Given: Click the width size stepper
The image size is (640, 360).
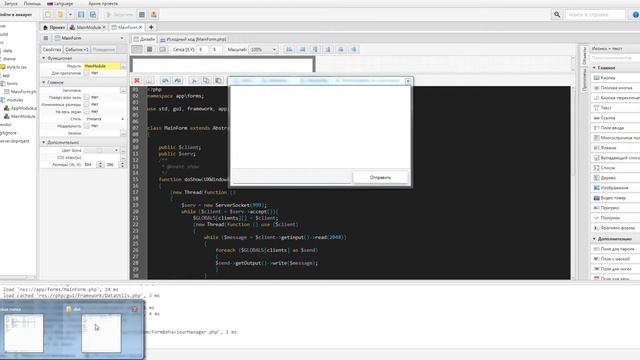Looking at the screenshot, I should (100, 164).
